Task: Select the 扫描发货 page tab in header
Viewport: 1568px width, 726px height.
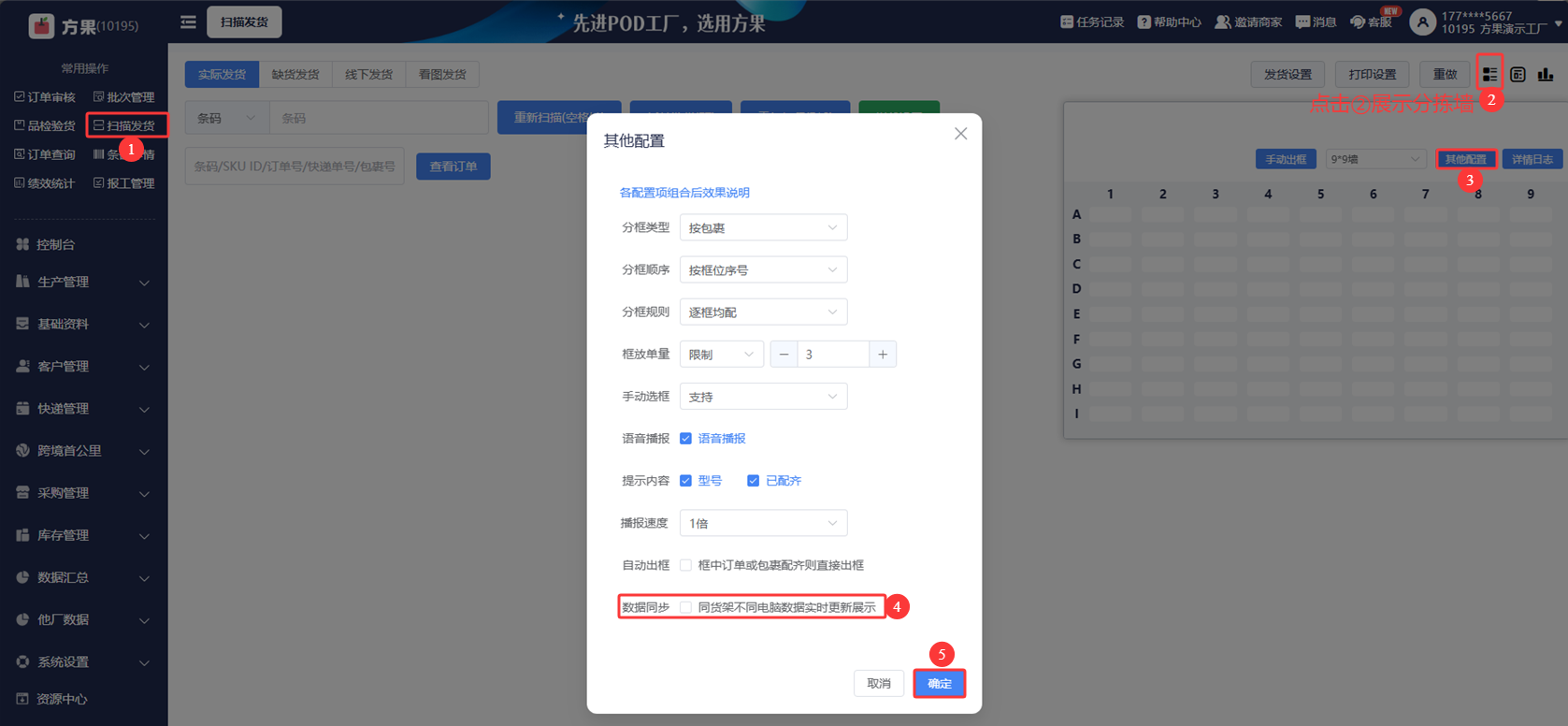Action: (244, 22)
